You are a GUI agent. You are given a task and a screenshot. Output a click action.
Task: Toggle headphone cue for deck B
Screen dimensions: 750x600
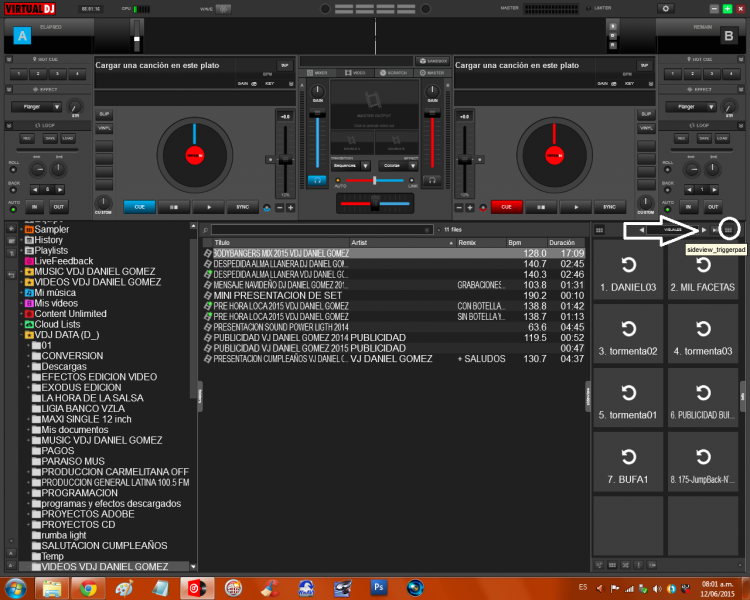click(432, 180)
